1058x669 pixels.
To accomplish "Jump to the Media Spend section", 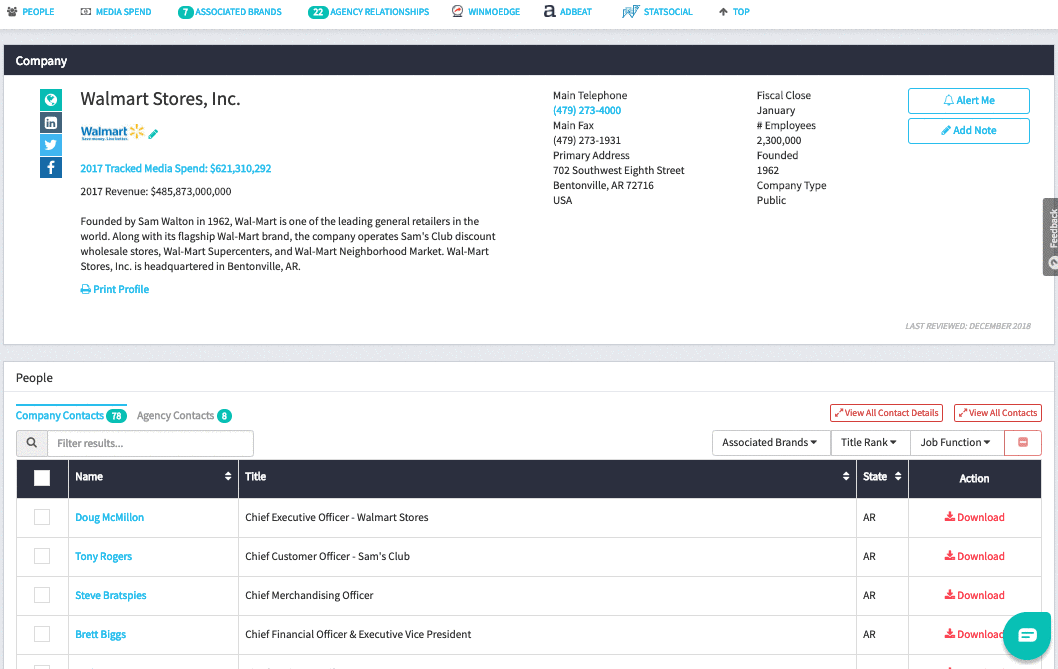I will (x=116, y=11).
